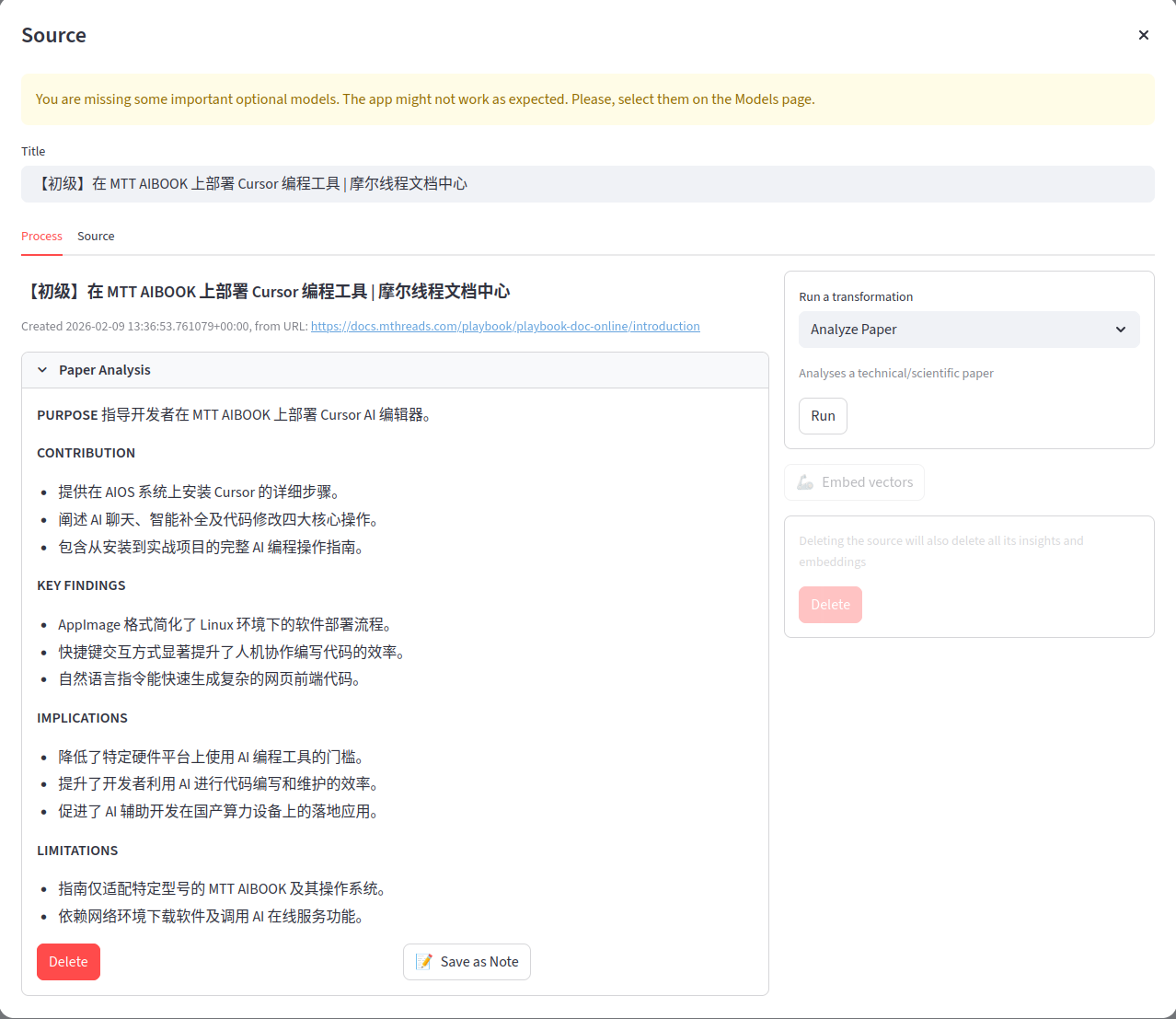Click the bullet starting 自然语言指令
This screenshot has height=1019, width=1176.
[213, 679]
